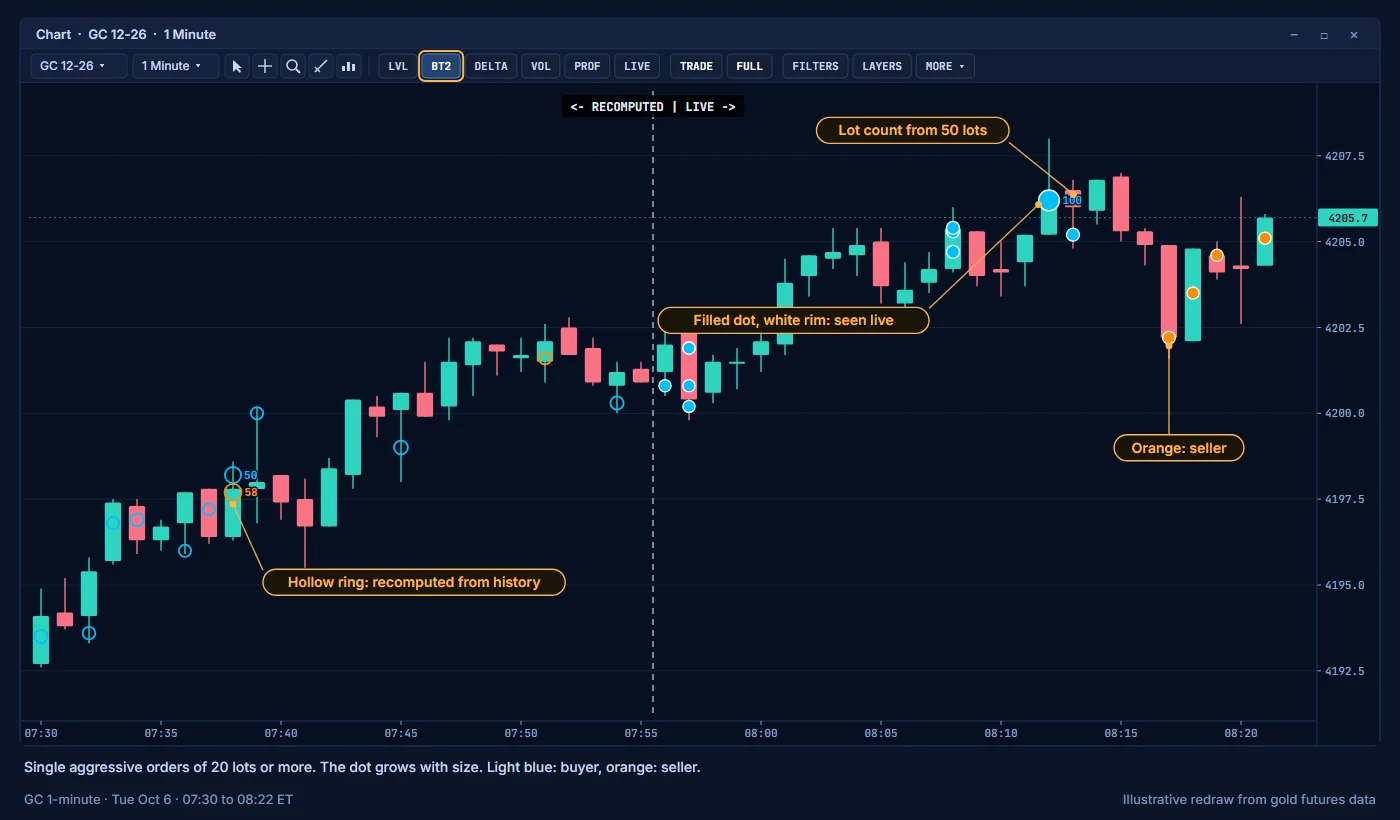This screenshot has width=1400, height=820.
Task: Enable the VOL overlay
Action: point(541,66)
